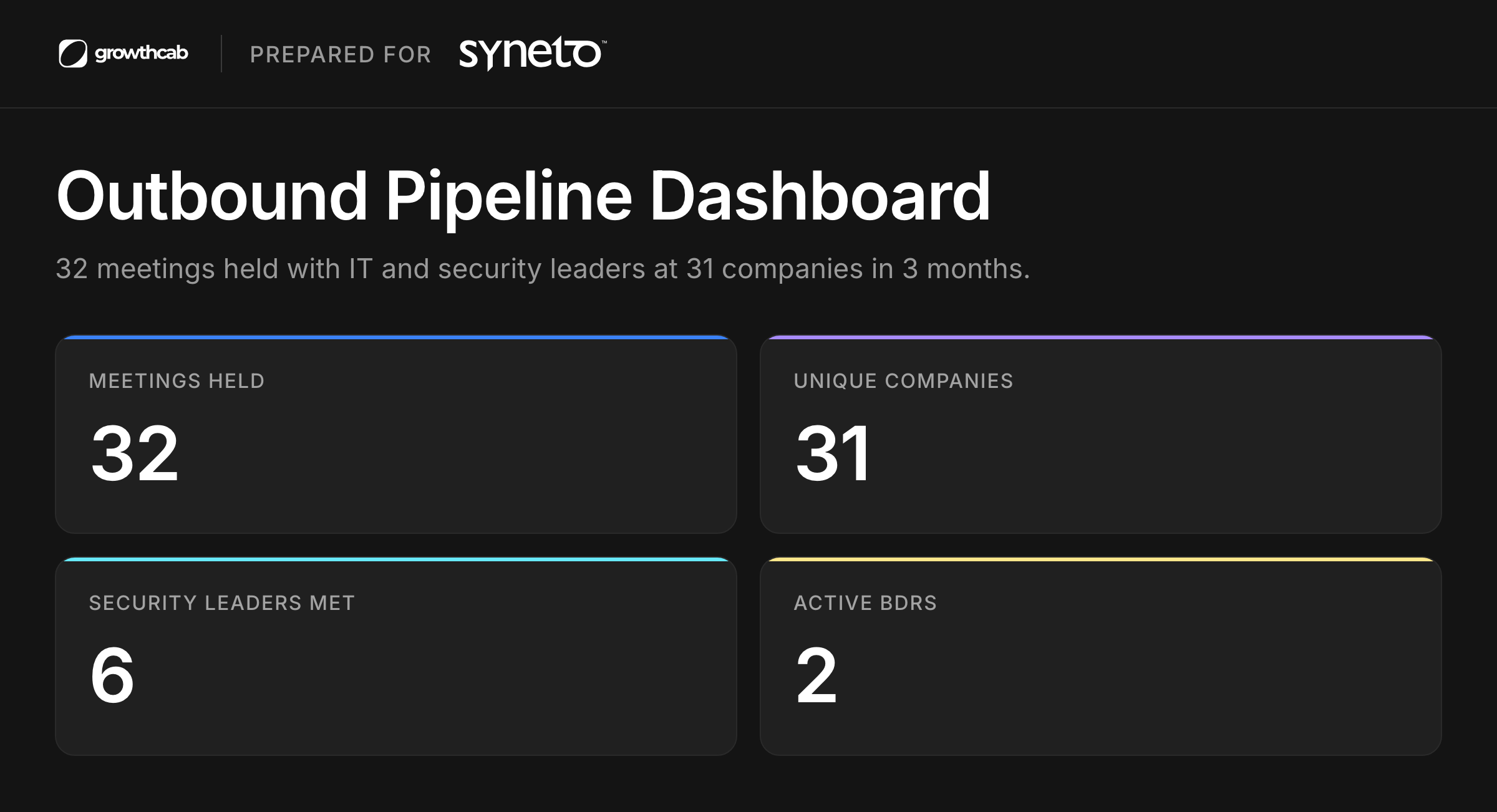Click the growthcab logo

[124, 54]
